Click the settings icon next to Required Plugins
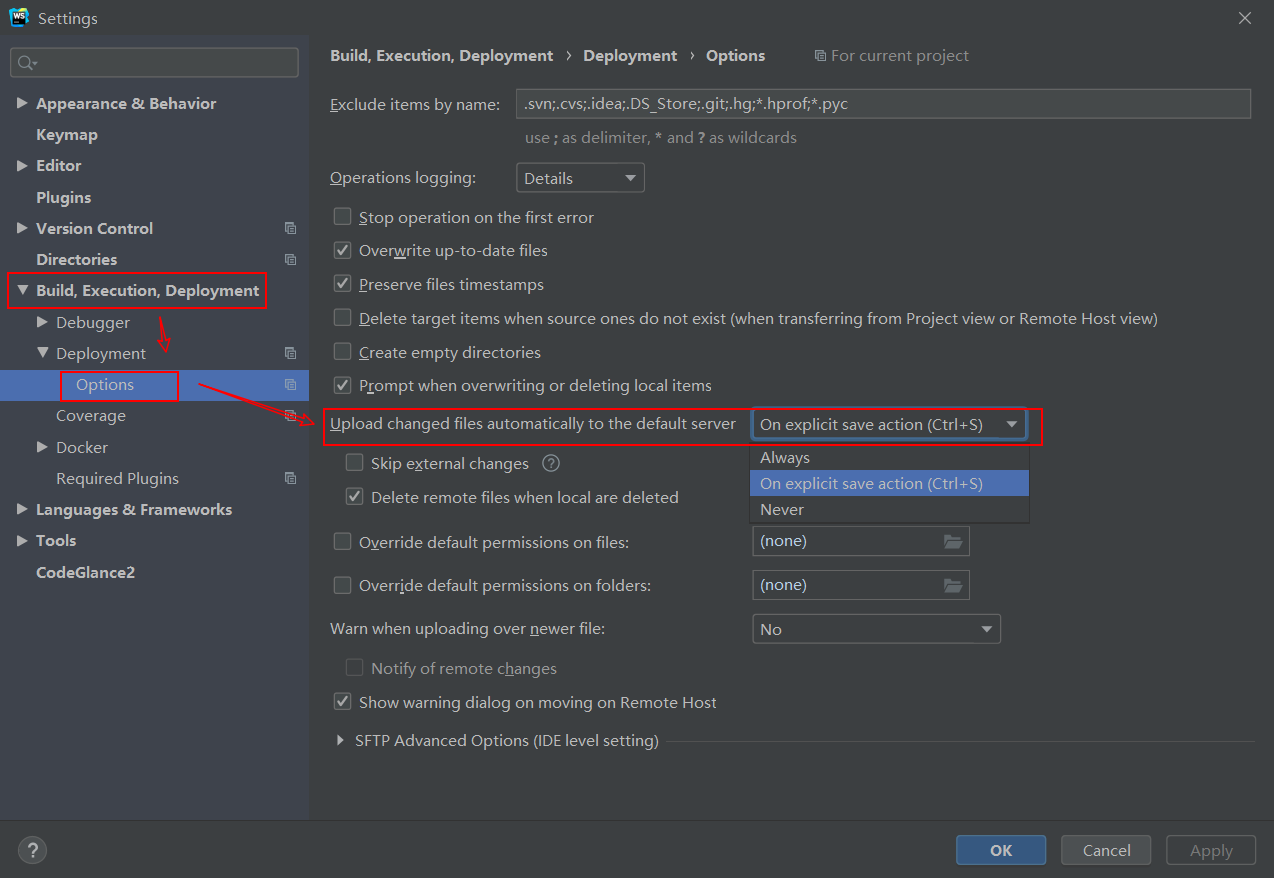 [x=290, y=478]
